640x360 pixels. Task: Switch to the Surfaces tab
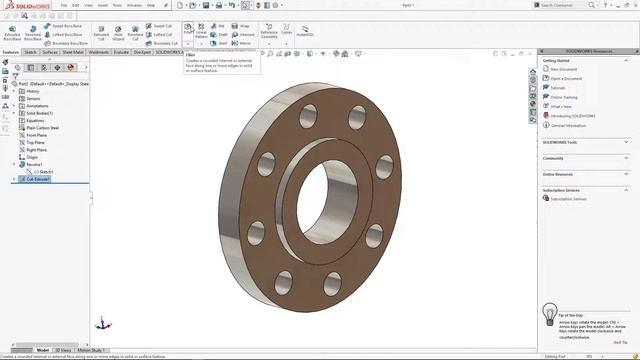coord(50,52)
